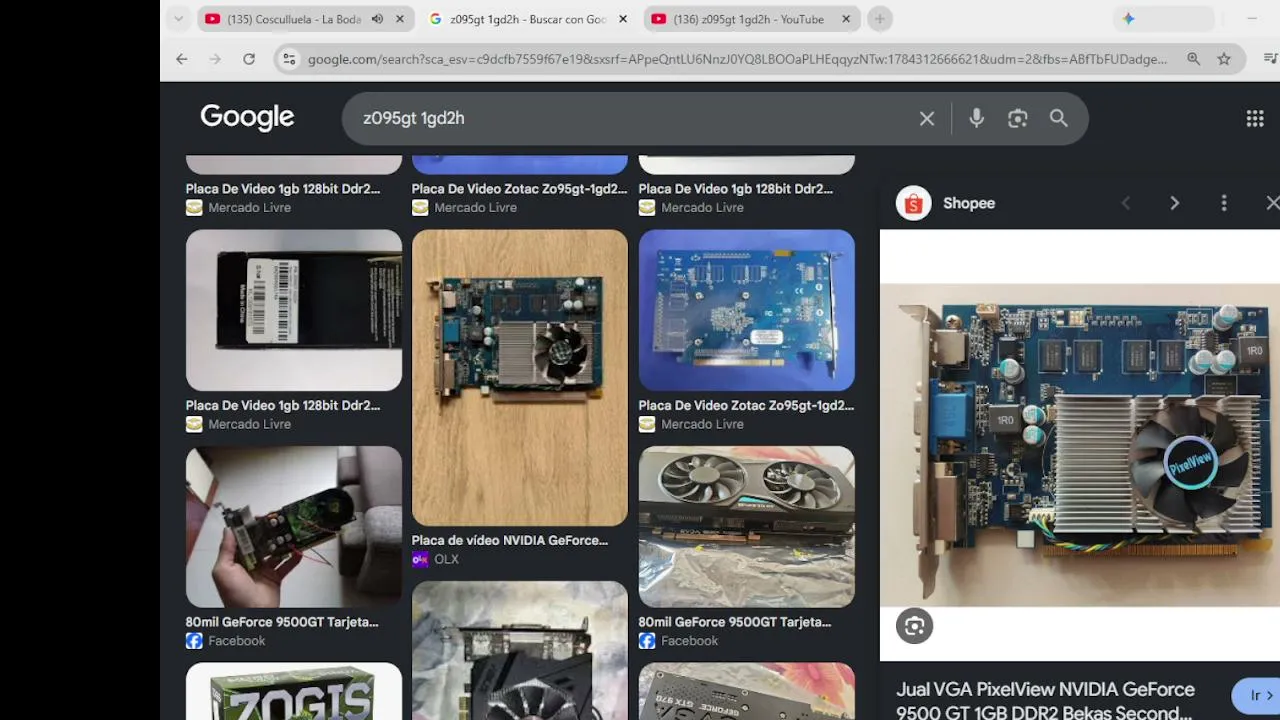Show the previous image in preview panel

pos(1126,203)
